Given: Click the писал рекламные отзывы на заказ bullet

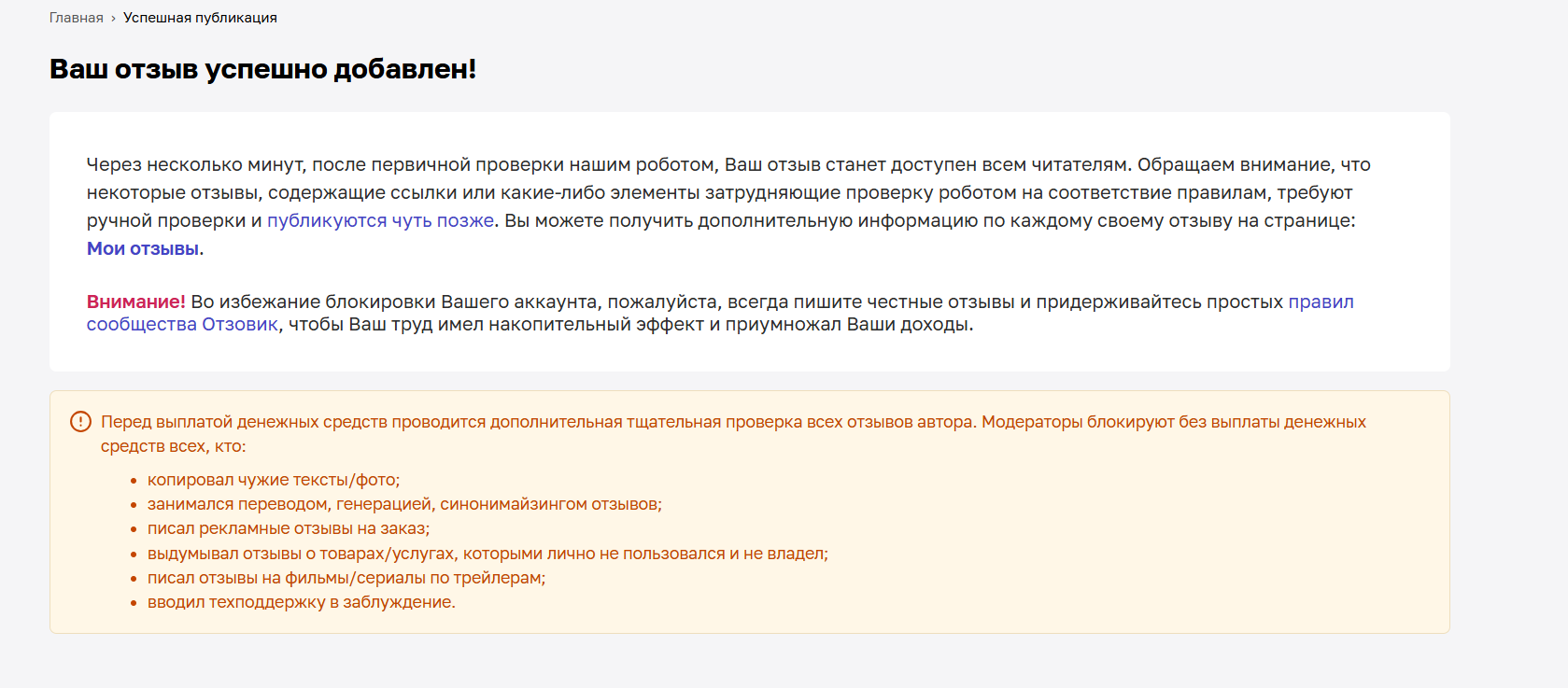Looking at the screenshot, I should (x=289, y=528).
